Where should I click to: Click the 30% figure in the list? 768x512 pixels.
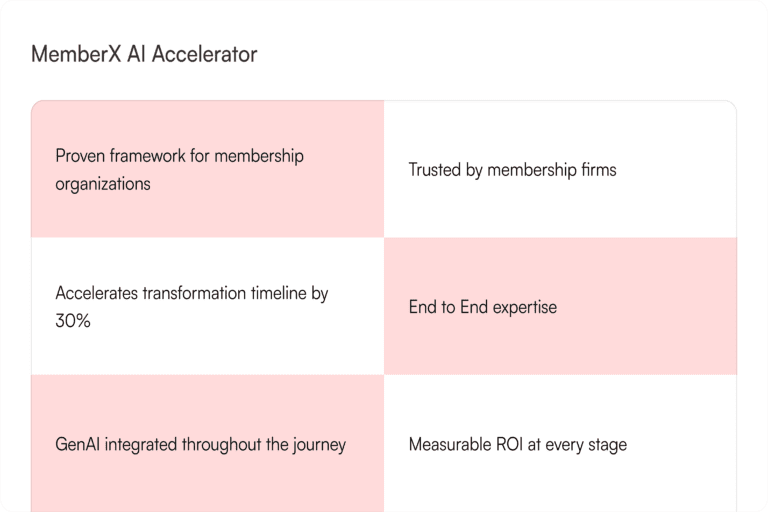tap(73, 321)
